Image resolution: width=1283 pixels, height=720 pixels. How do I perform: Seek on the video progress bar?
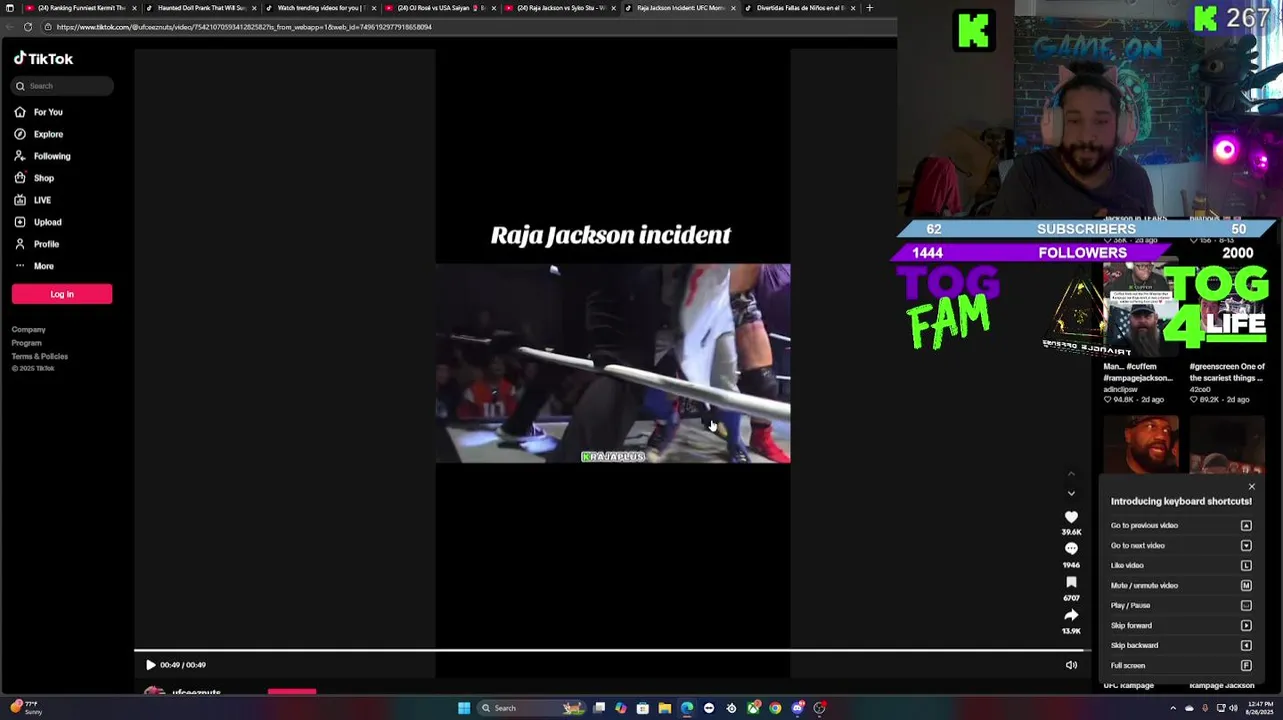[x=612, y=651]
